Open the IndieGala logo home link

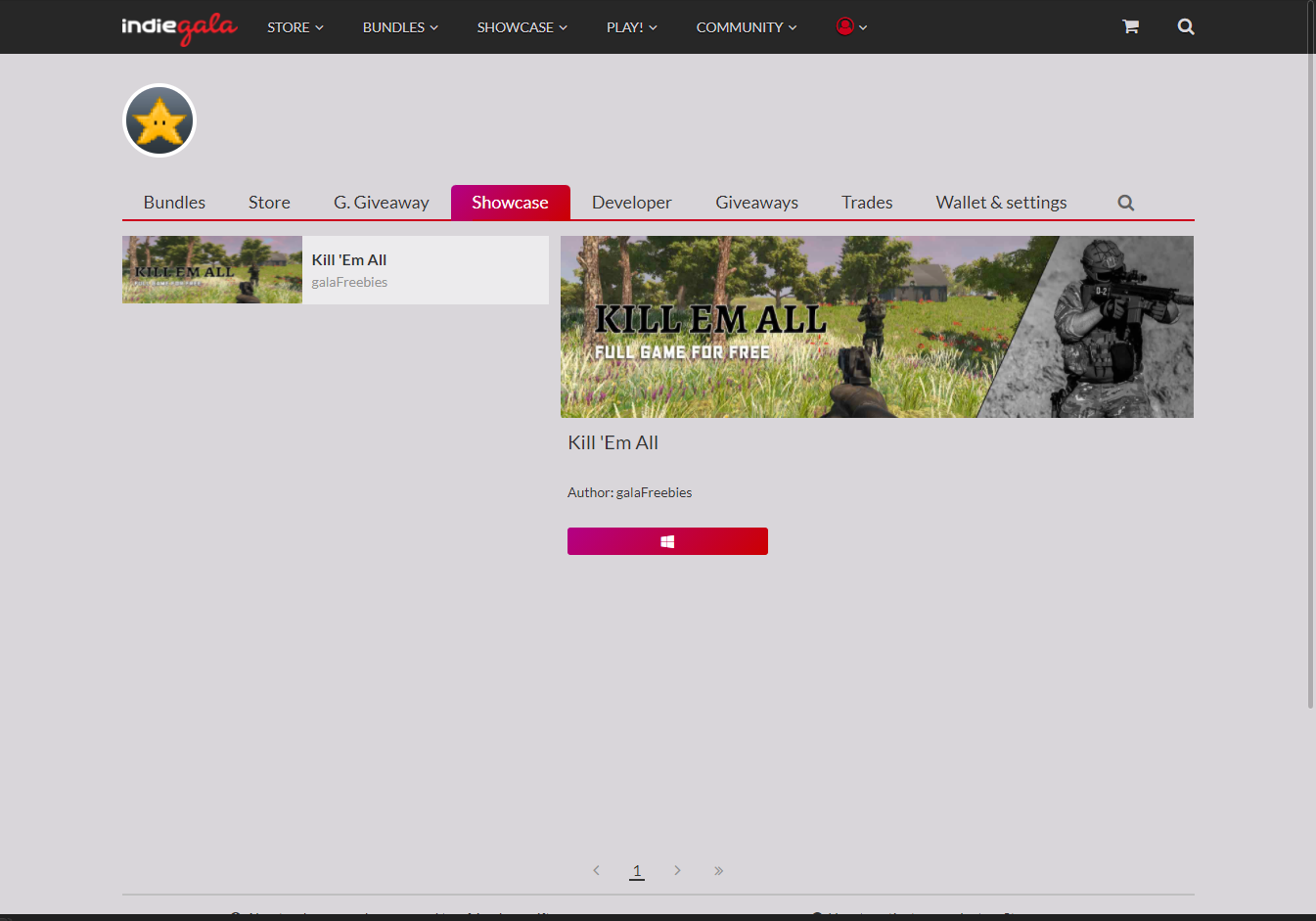point(179,27)
